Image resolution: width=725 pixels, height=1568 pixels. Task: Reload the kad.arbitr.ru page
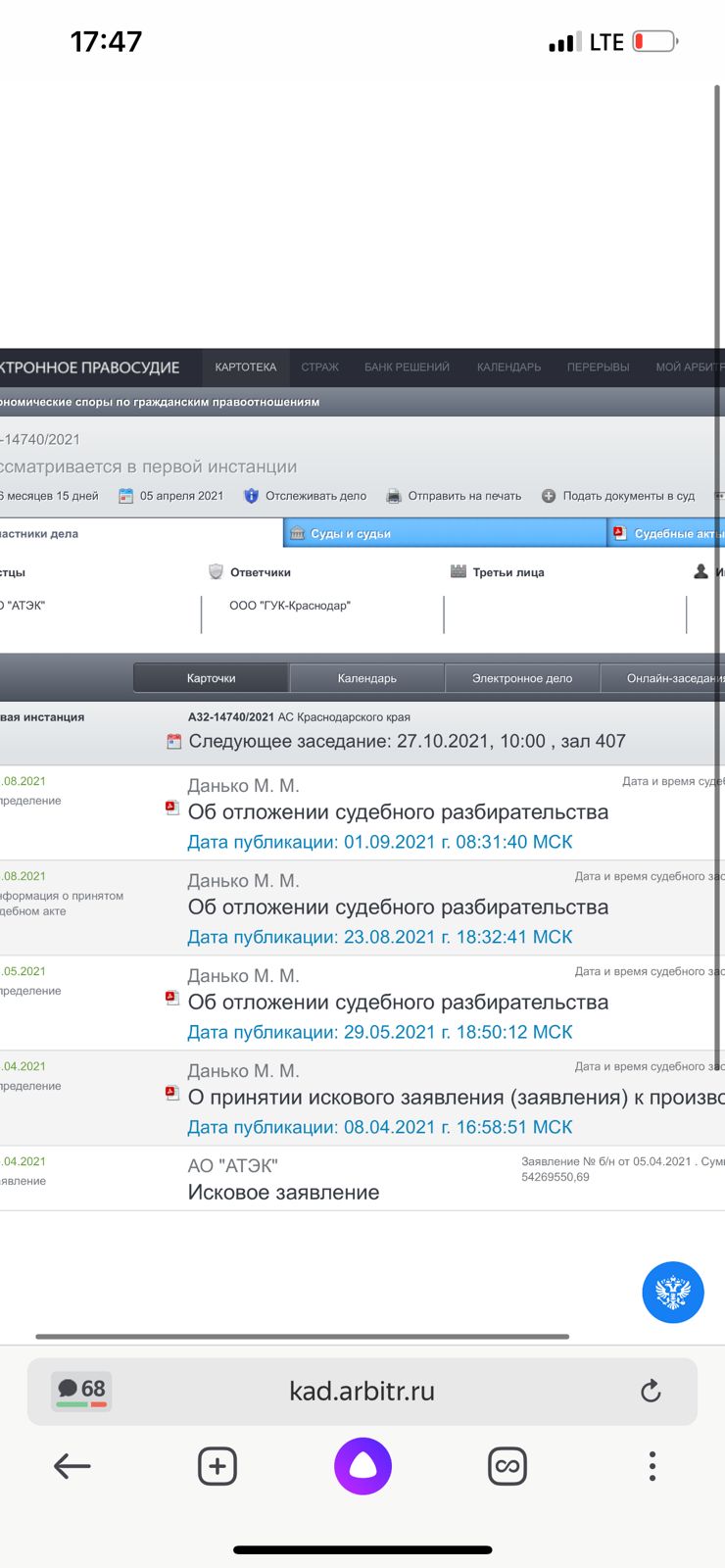point(651,1391)
